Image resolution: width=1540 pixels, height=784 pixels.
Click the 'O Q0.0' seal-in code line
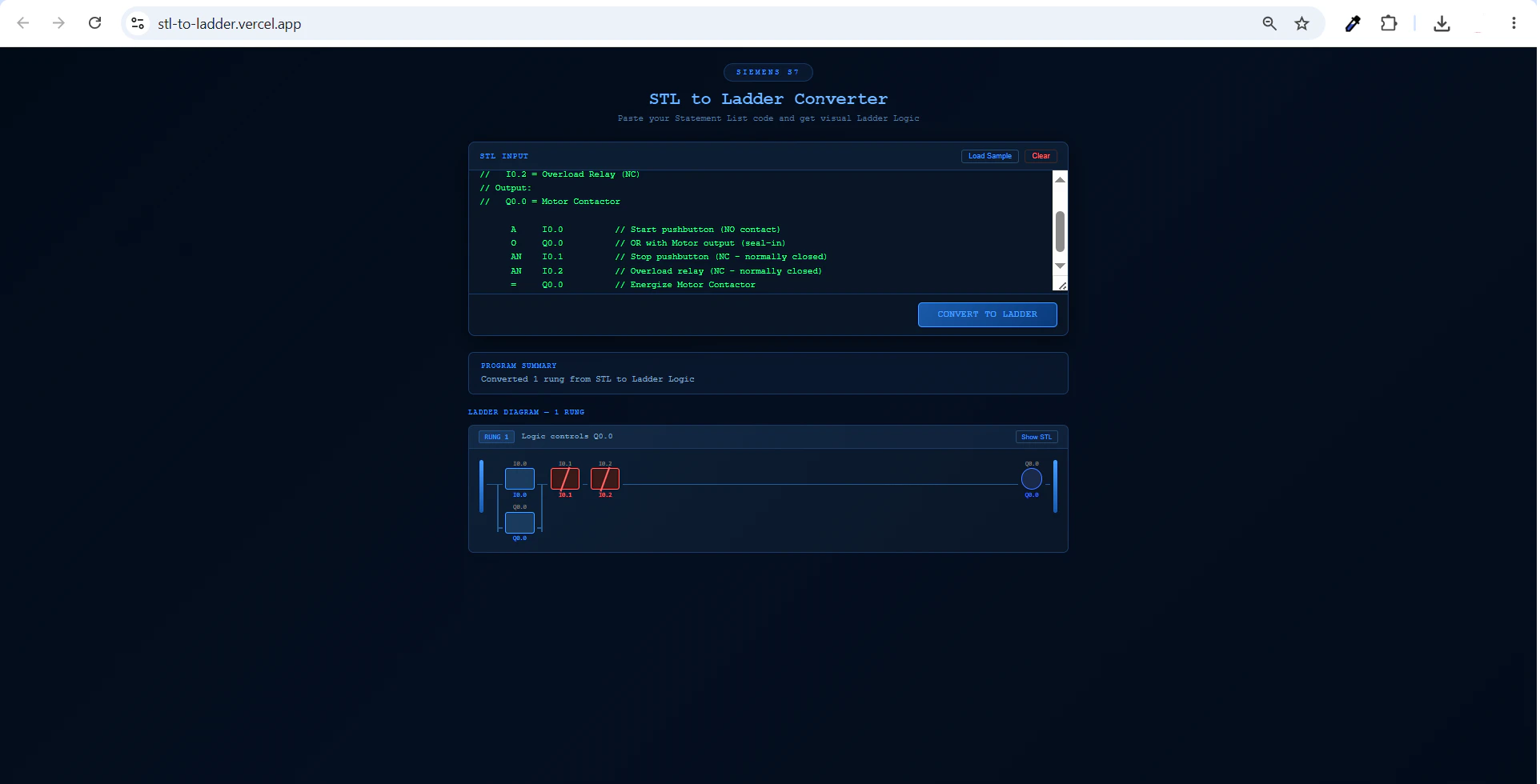(x=648, y=243)
